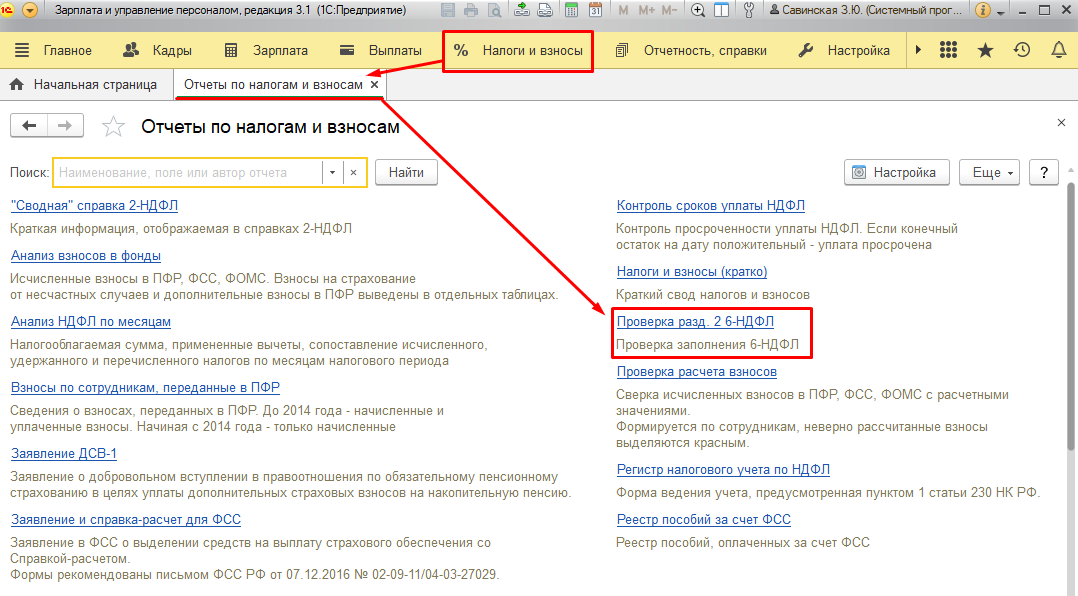Expand more sections arrow after Настройка
Image resolution: width=1078 pixels, height=596 pixels.
pyautogui.click(x=918, y=51)
